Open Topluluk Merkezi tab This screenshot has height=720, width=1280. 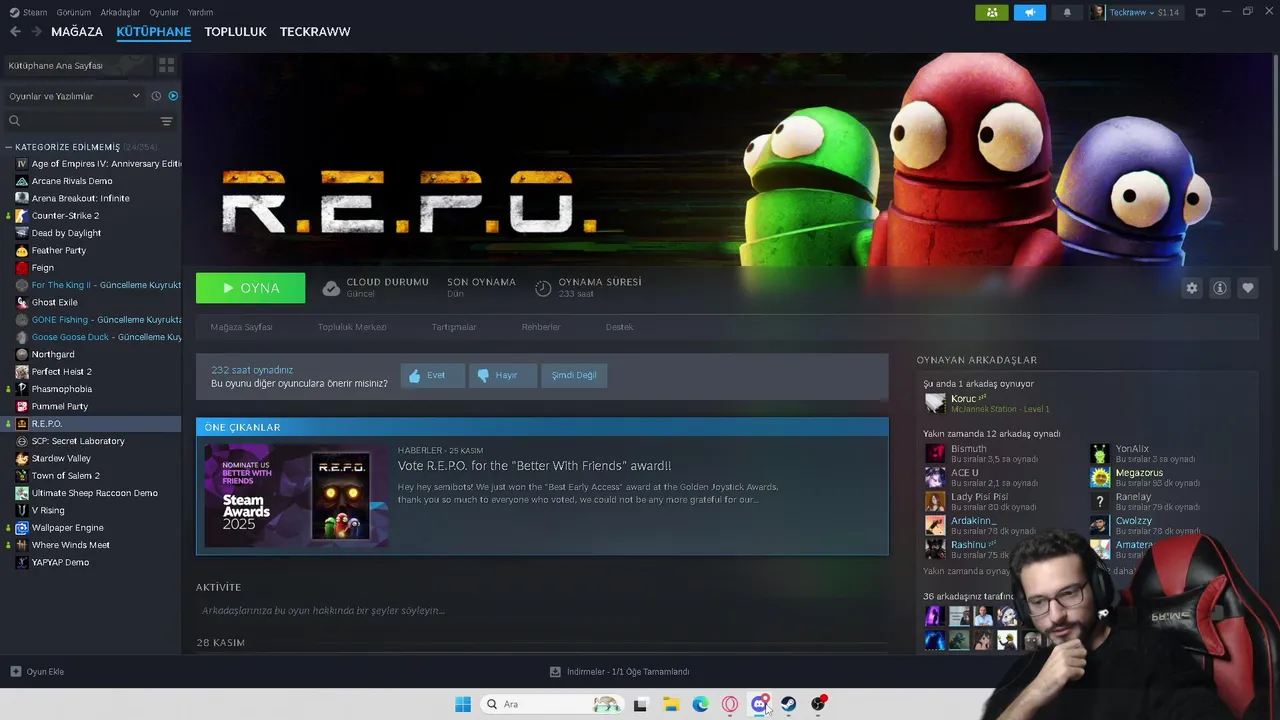tap(352, 327)
